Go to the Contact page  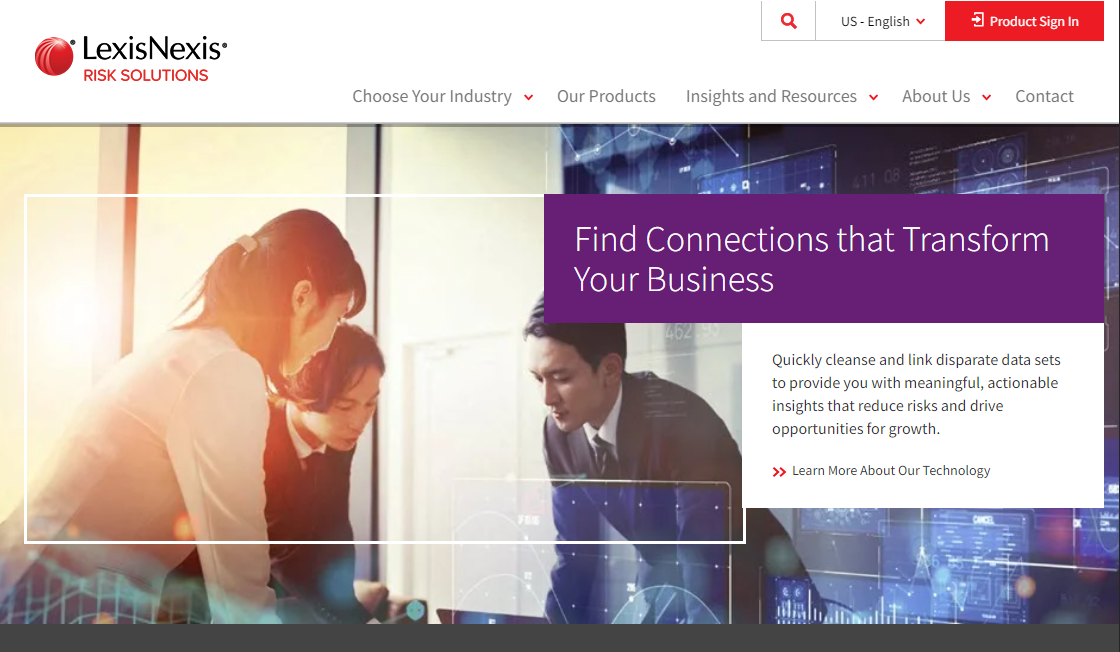pos(1044,96)
